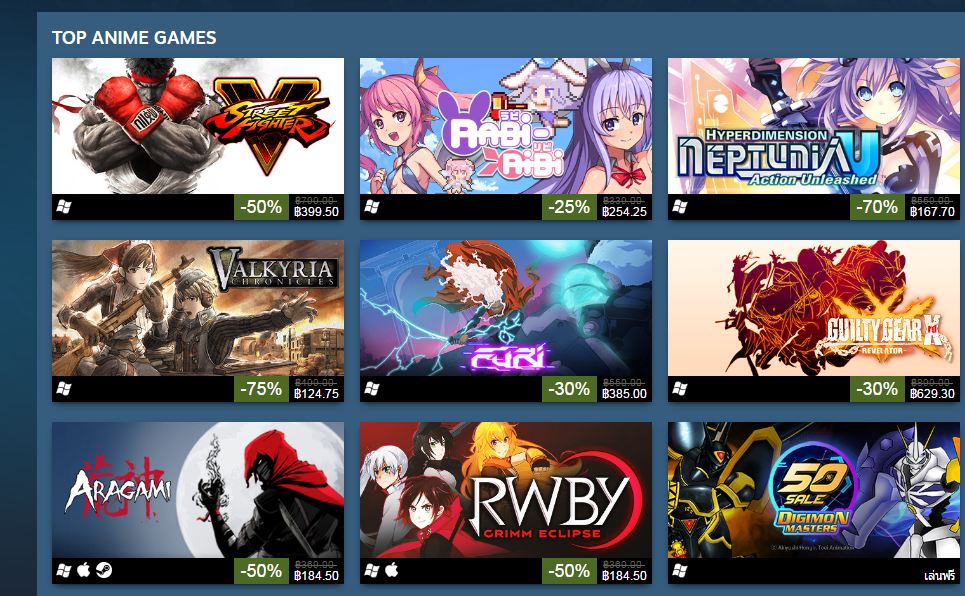This screenshot has width=965, height=596.
Task: Open the RWBY Grimm Eclipse banner
Action: click(x=506, y=490)
